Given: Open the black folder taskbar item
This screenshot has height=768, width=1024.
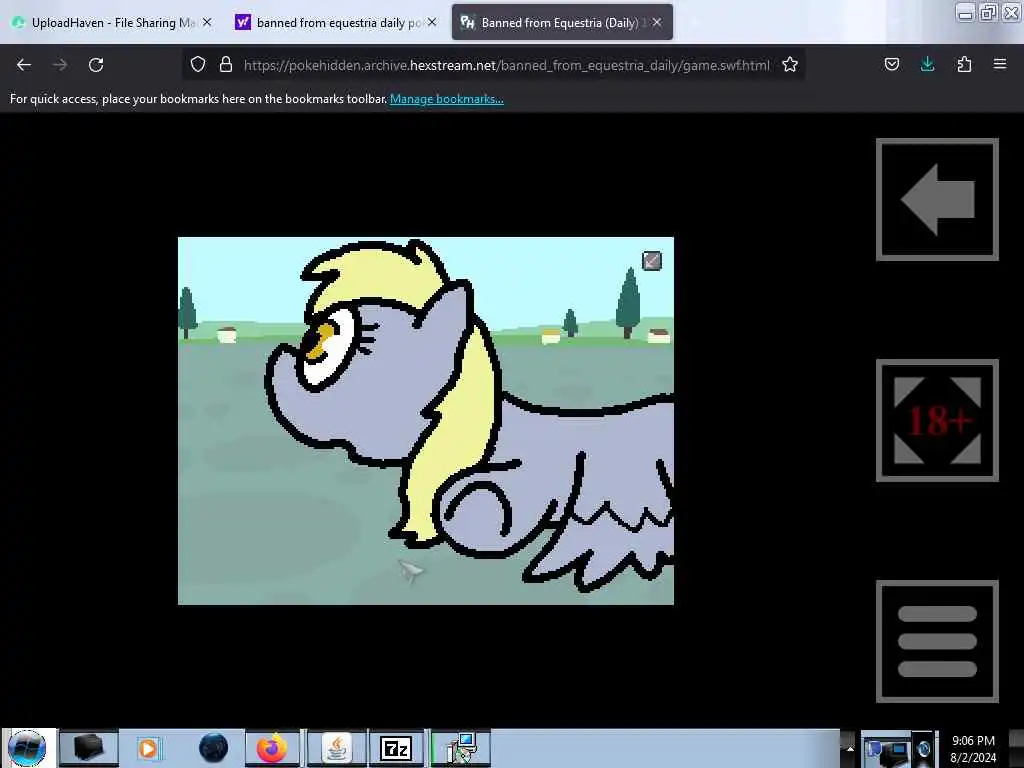Looking at the screenshot, I should tap(89, 748).
